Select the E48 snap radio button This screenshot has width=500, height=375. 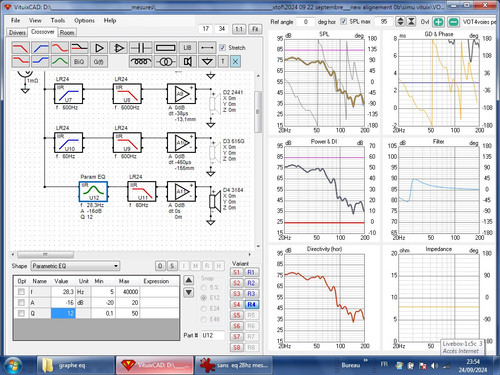[203, 319]
